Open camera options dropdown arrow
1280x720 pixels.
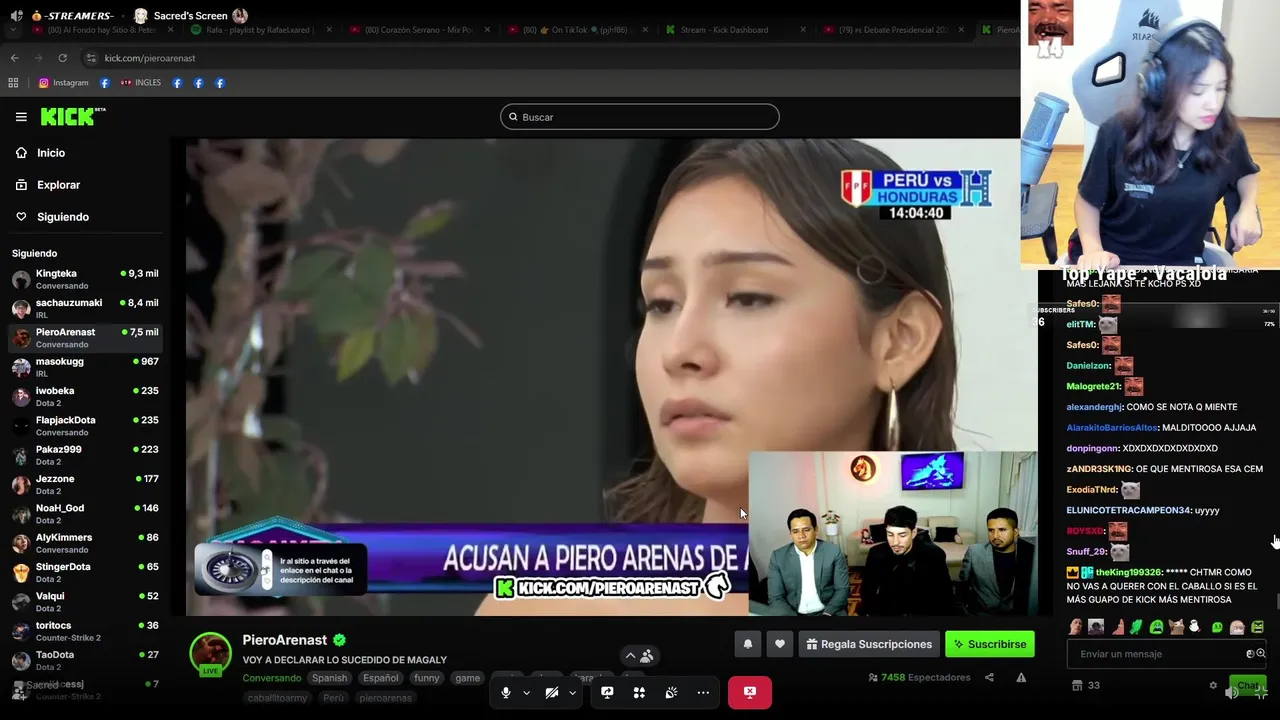tap(572, 692)
